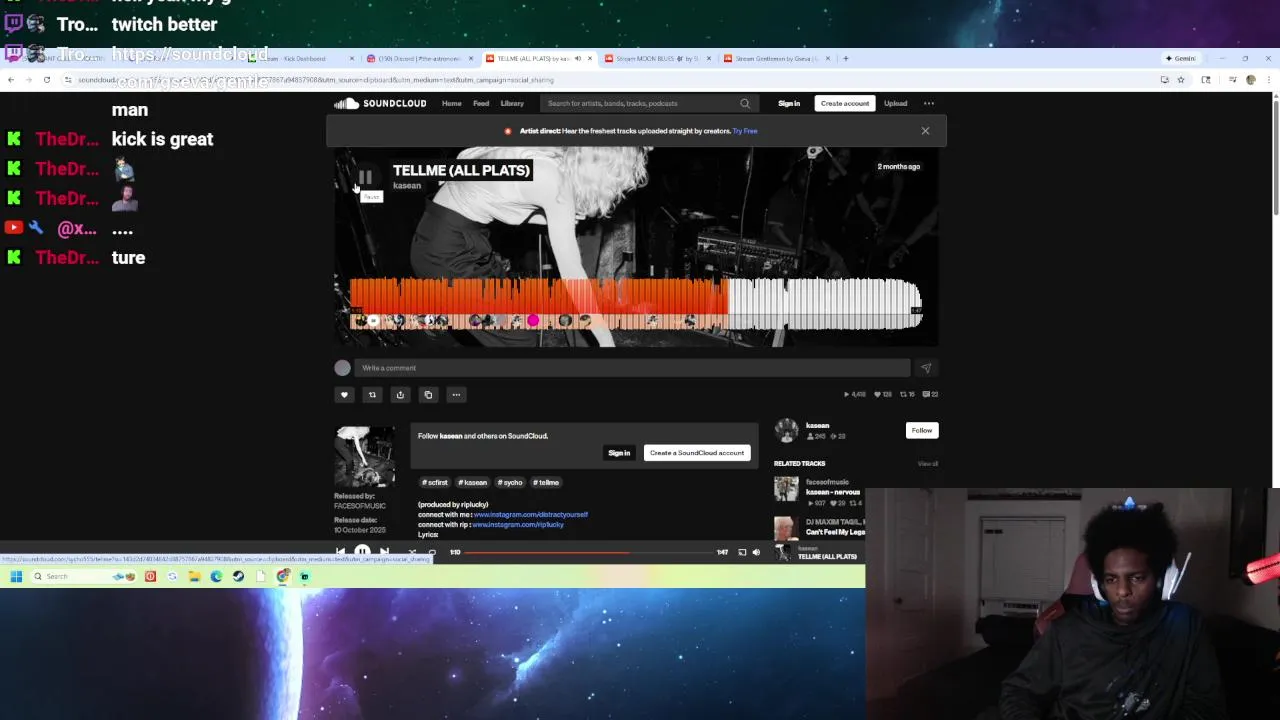Open File Explorer from the taskbar
Image resolution: width=1280 pixels, height=720 pixels.
pos(194,576)
